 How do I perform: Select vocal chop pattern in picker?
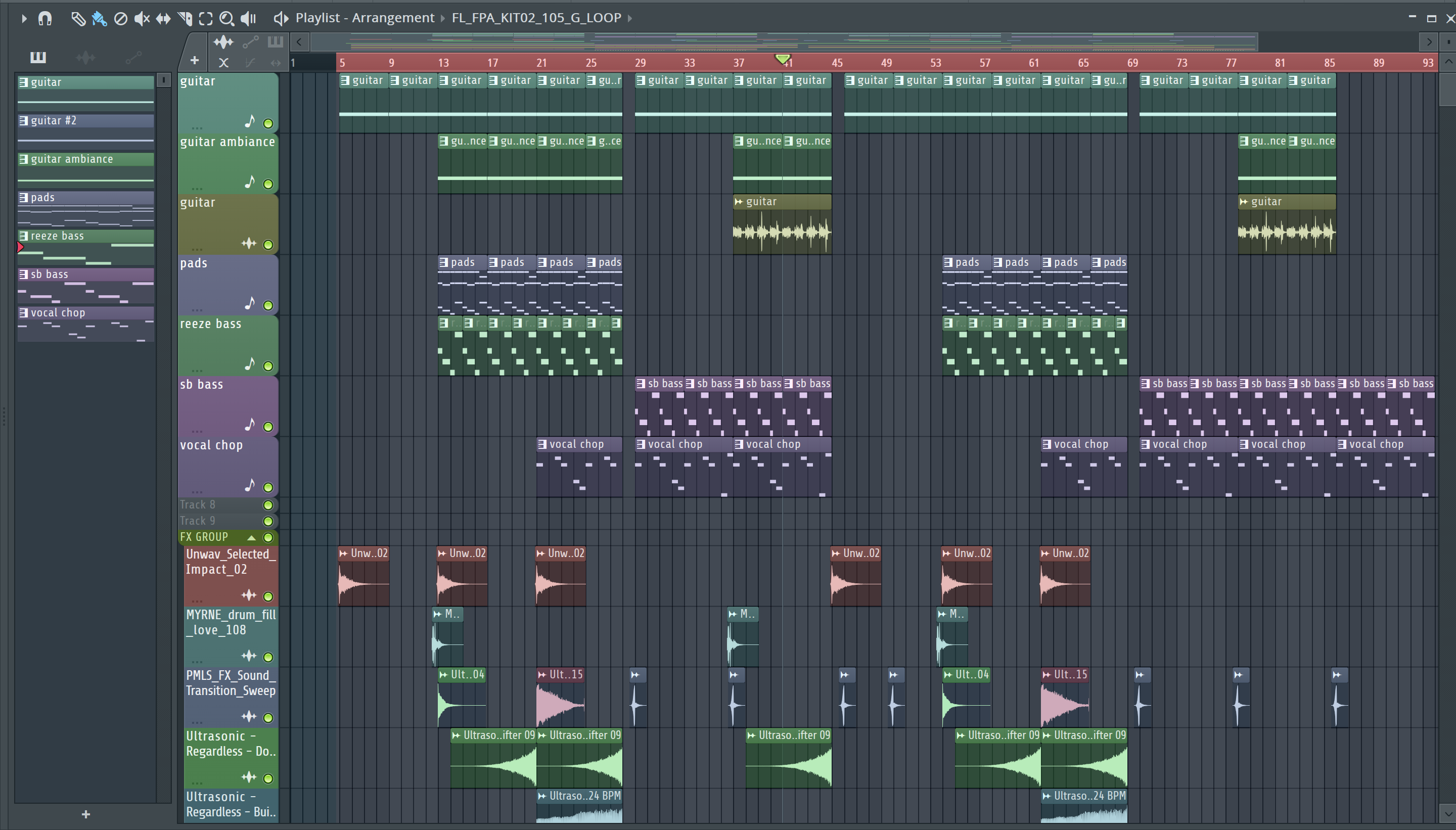pyautogui.click(x=85, y=325)
